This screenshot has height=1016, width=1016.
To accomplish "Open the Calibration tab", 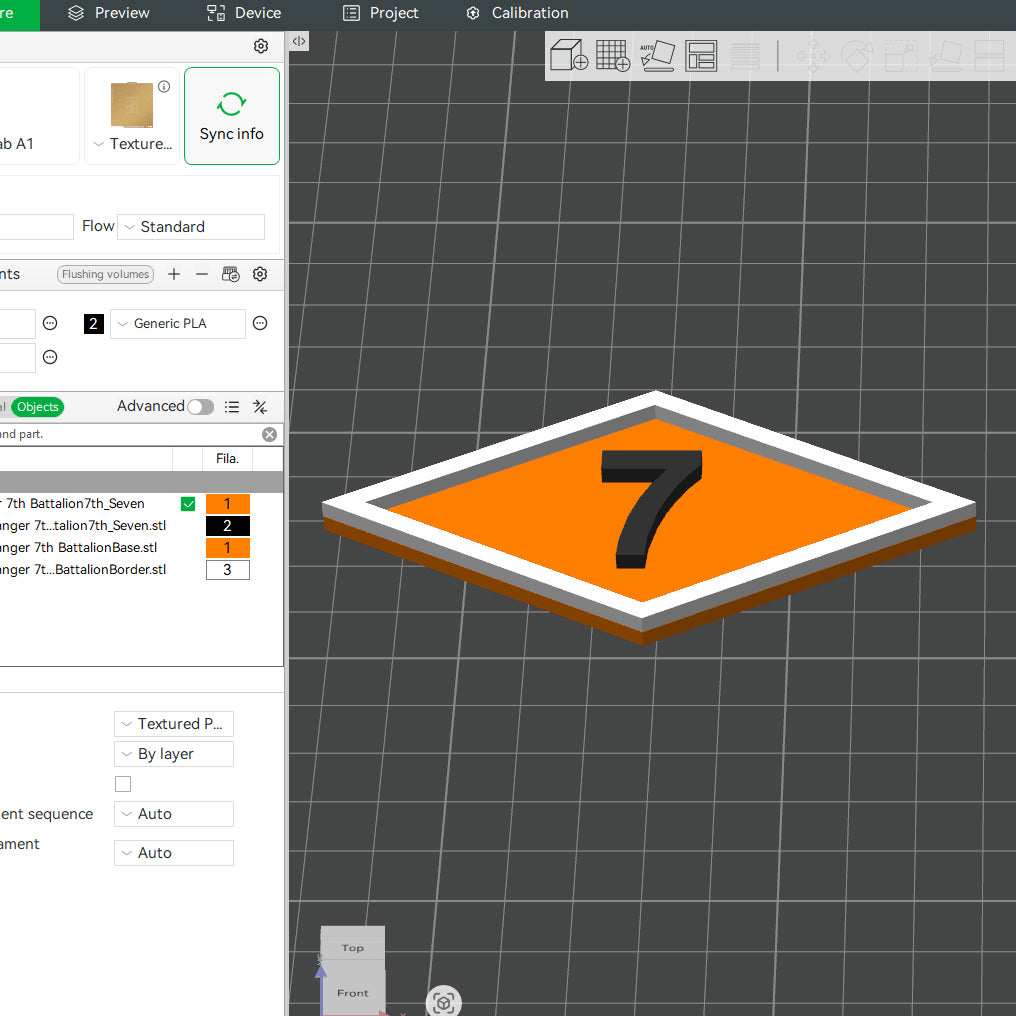I will (x=517, y=13).
